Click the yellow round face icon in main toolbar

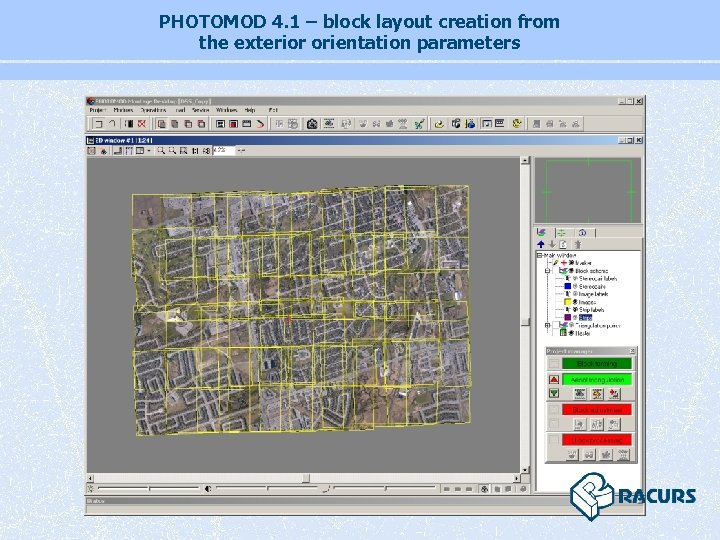point(517,123)
